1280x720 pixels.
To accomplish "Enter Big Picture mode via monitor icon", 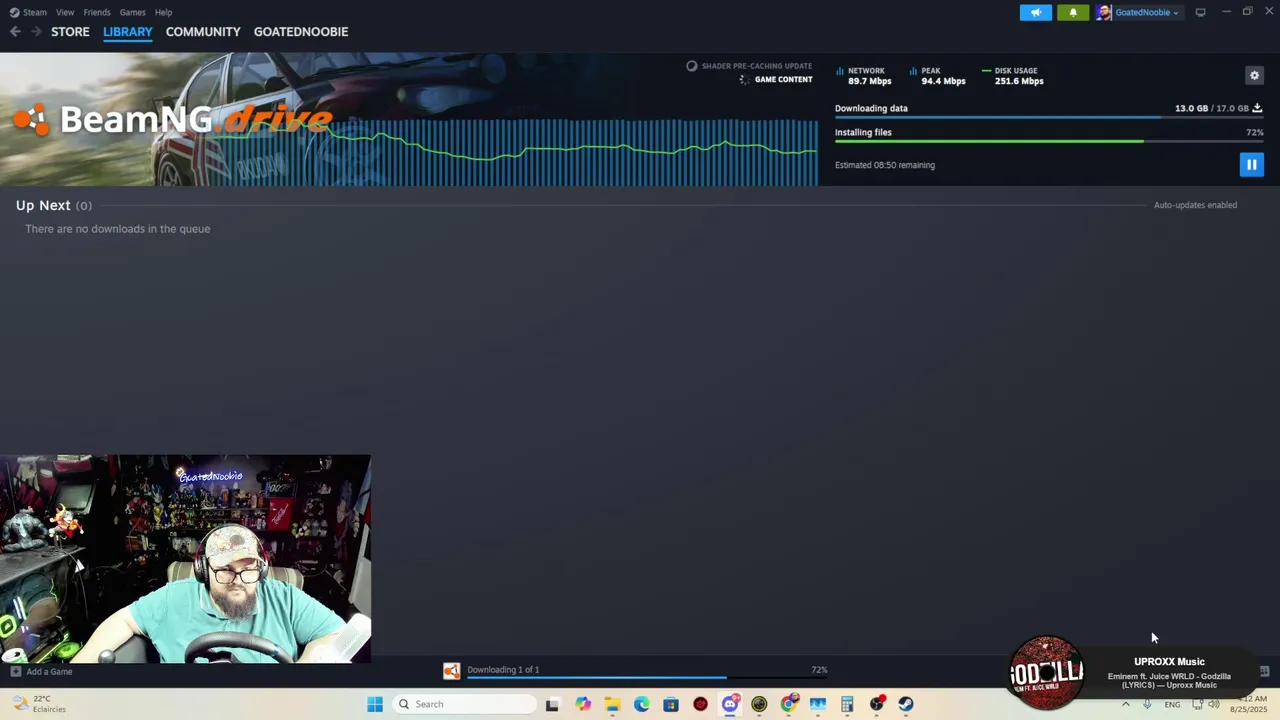I will 1200,12.
